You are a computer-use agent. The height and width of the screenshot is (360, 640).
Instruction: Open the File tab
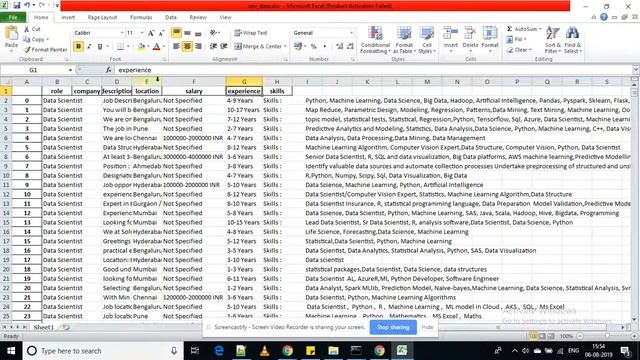13,17
